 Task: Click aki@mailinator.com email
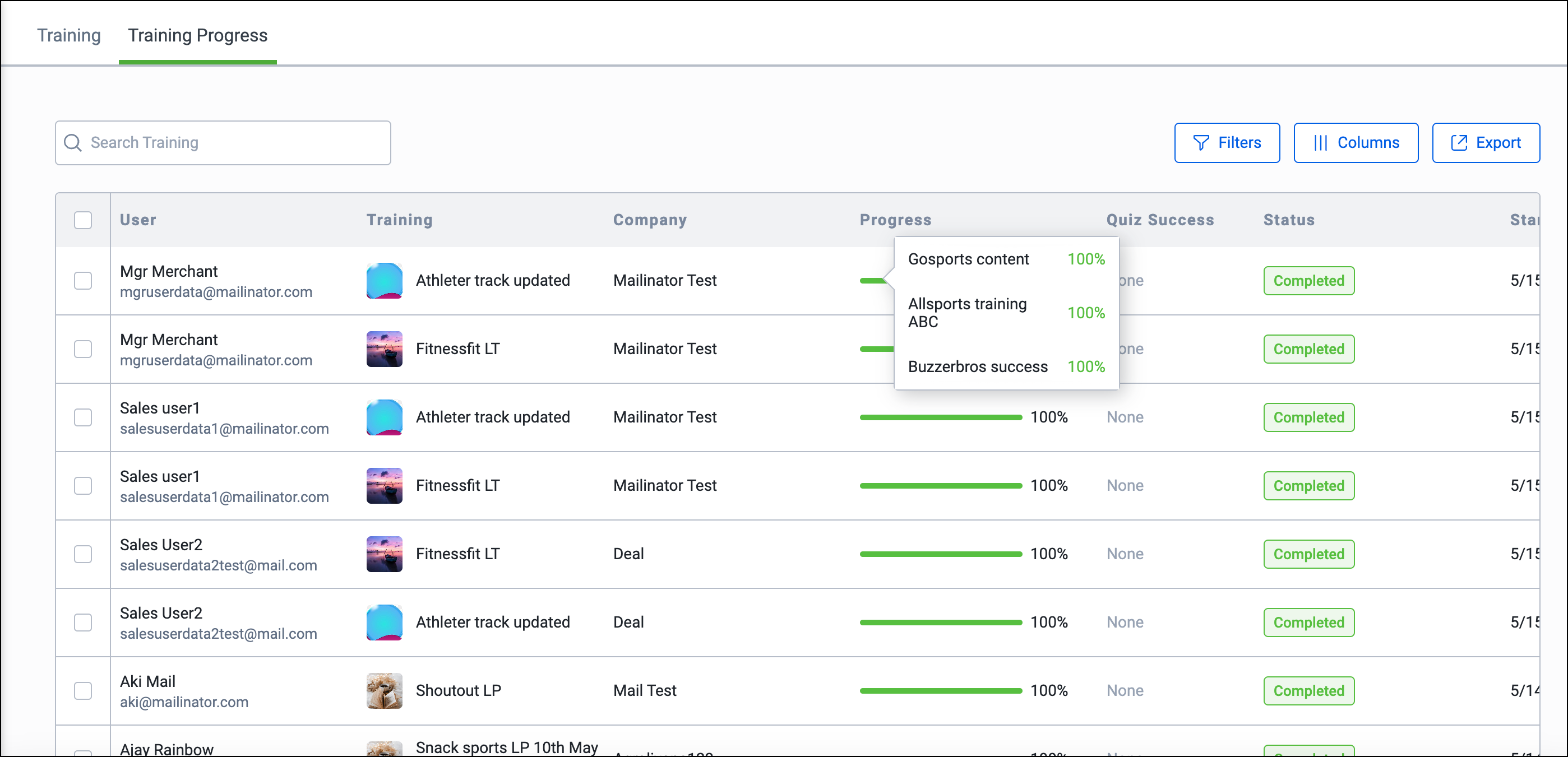(x=184, y=702)
